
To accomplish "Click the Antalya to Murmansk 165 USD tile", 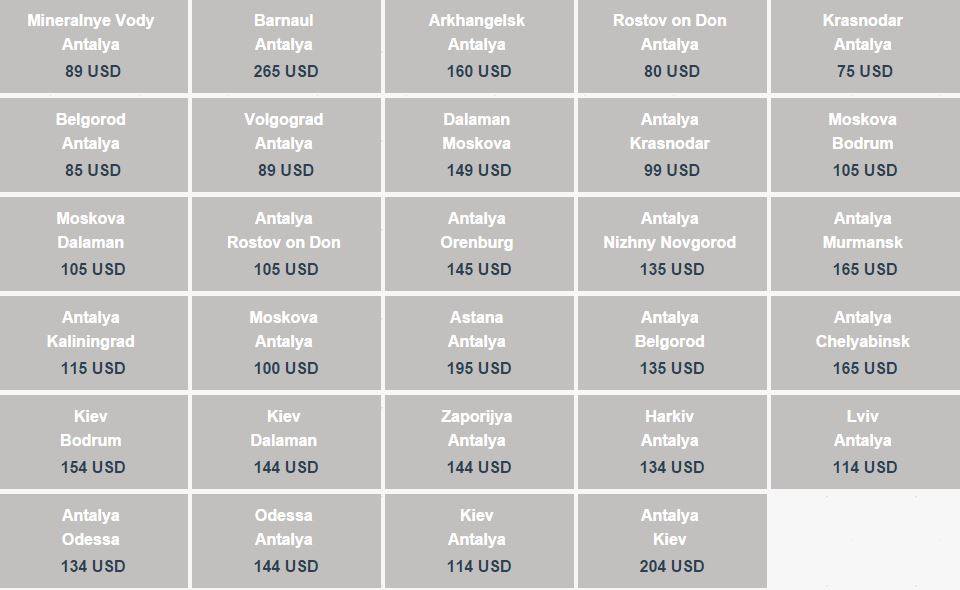I will [865, 244].
